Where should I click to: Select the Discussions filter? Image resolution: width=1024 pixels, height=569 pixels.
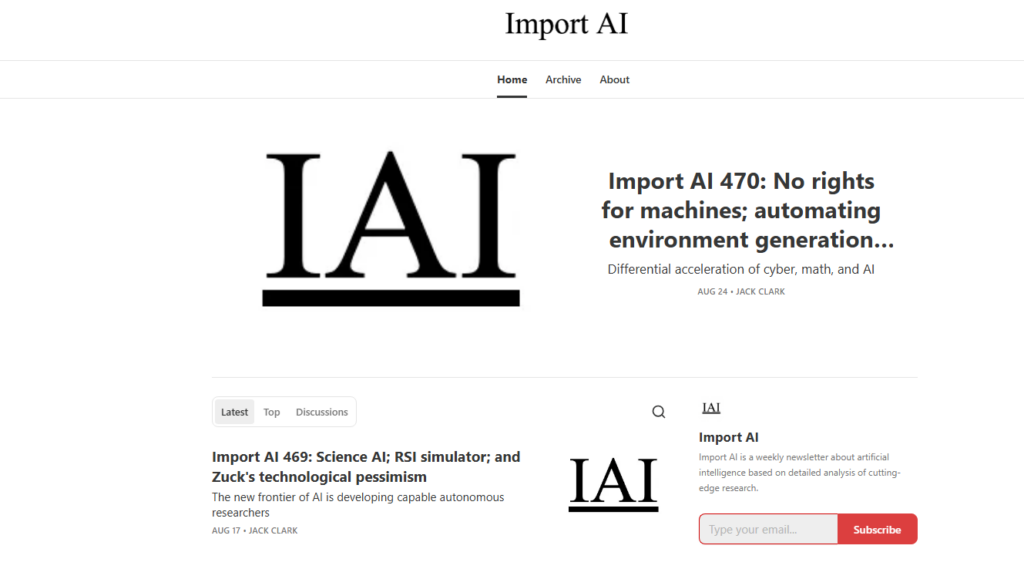point(322,412)
